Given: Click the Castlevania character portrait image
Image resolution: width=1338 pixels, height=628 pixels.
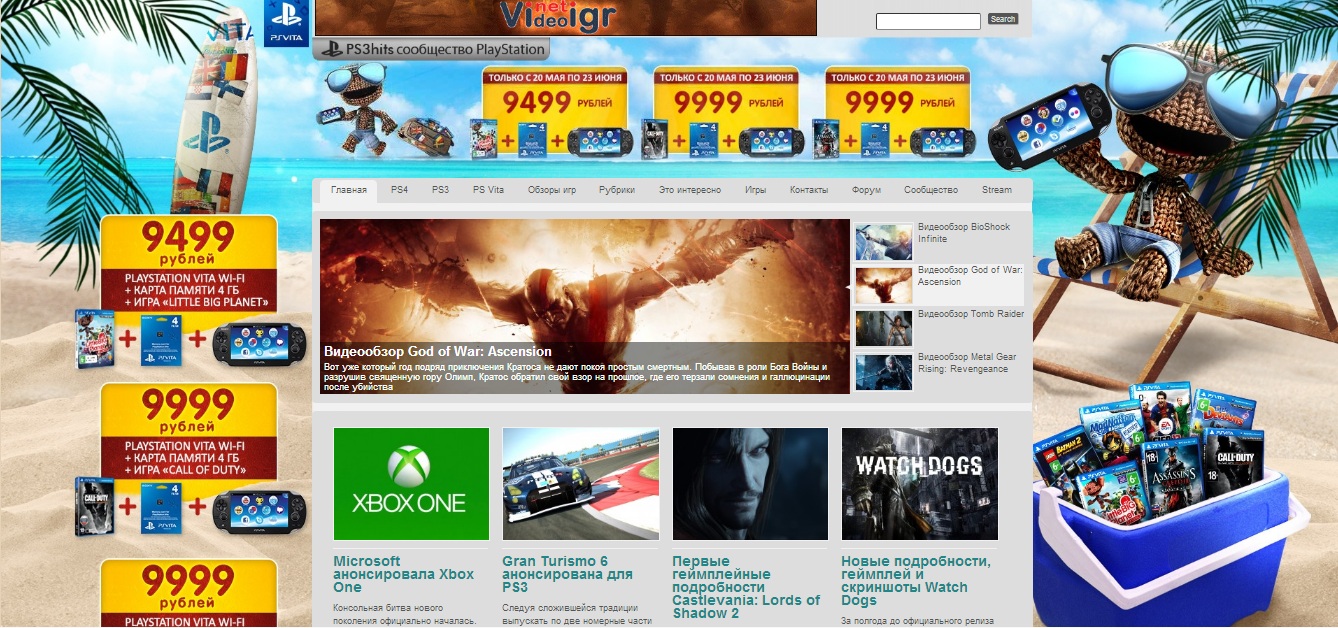Looking at the screenshot, I should coord(750,484).
